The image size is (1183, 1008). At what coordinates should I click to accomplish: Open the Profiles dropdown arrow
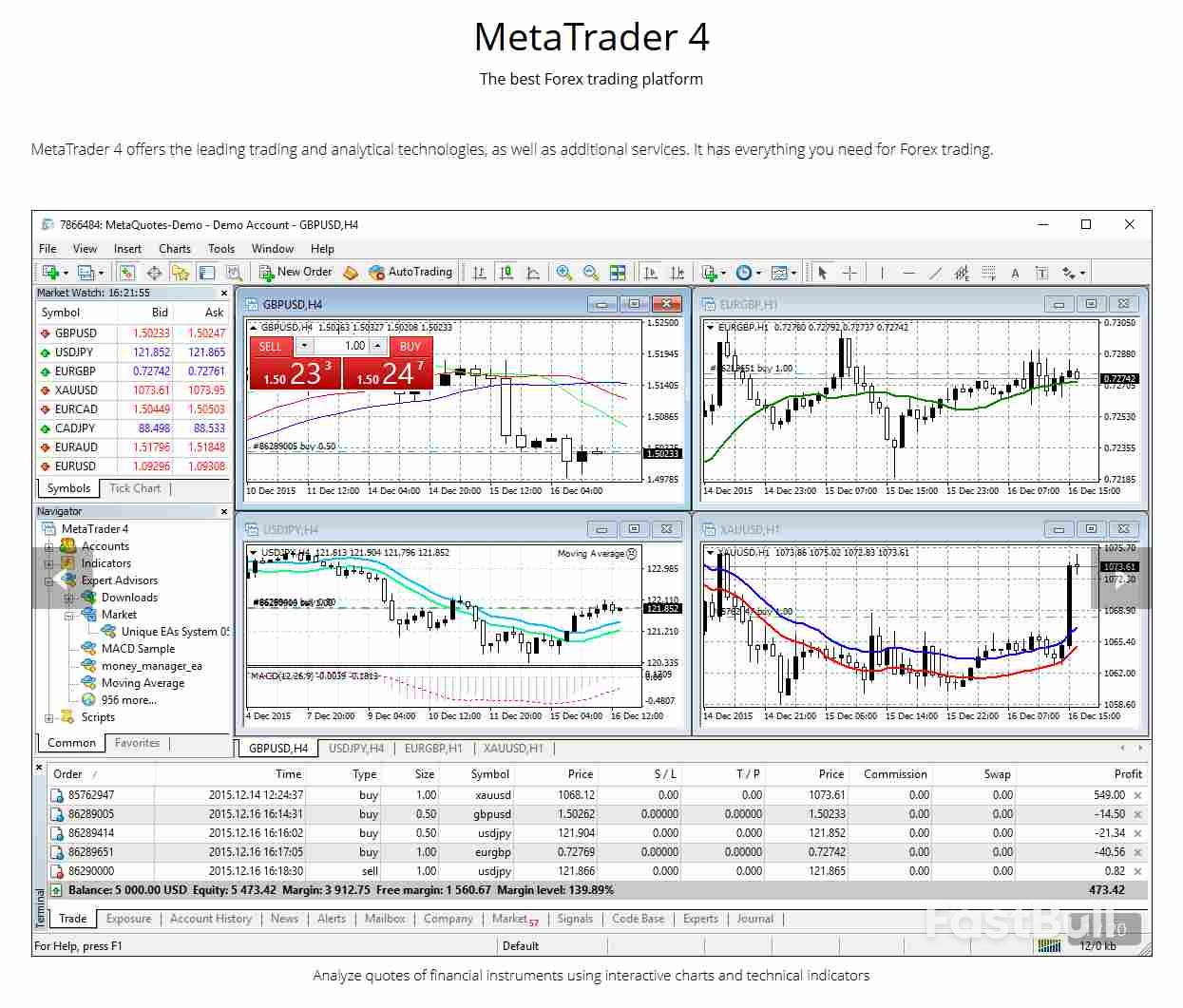pyautogui.click(x=101, y=274)
